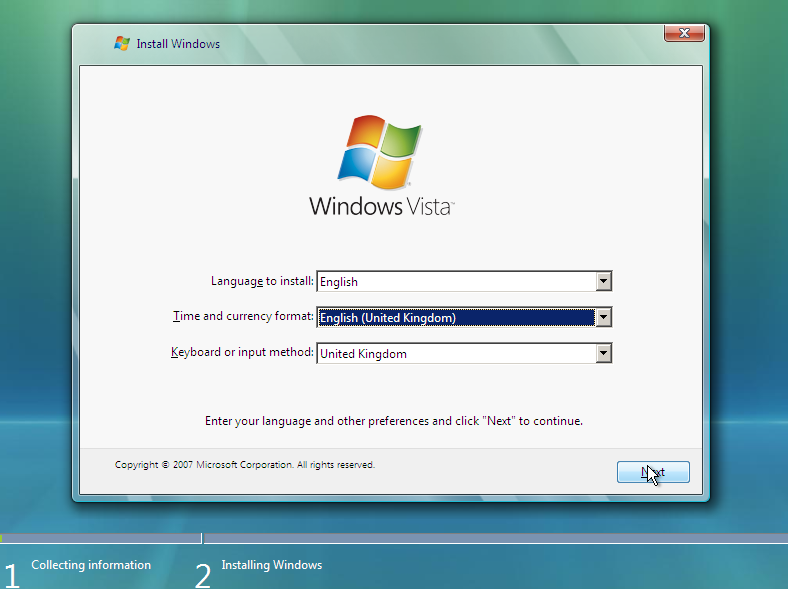Open the Language to install dropdown arrow
The image size is (788, 589).
(604, 281)
